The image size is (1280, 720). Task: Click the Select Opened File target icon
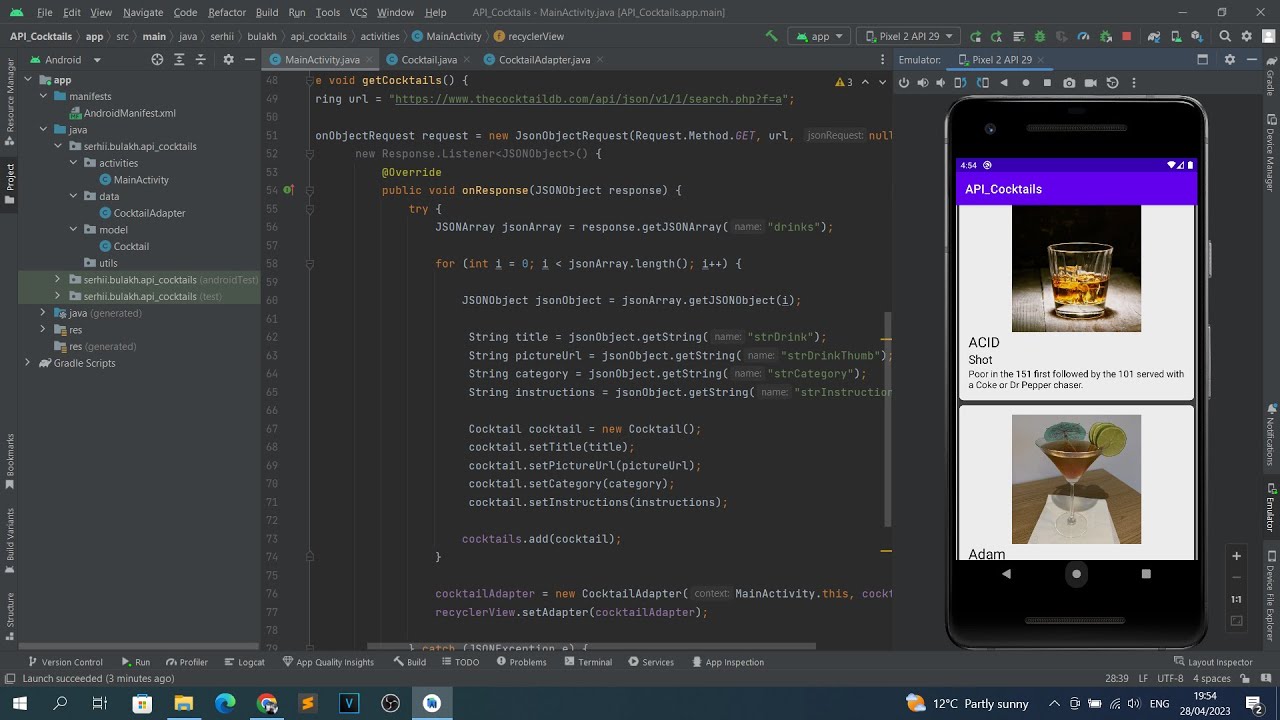pyautogui.click(x=157, y=59)
